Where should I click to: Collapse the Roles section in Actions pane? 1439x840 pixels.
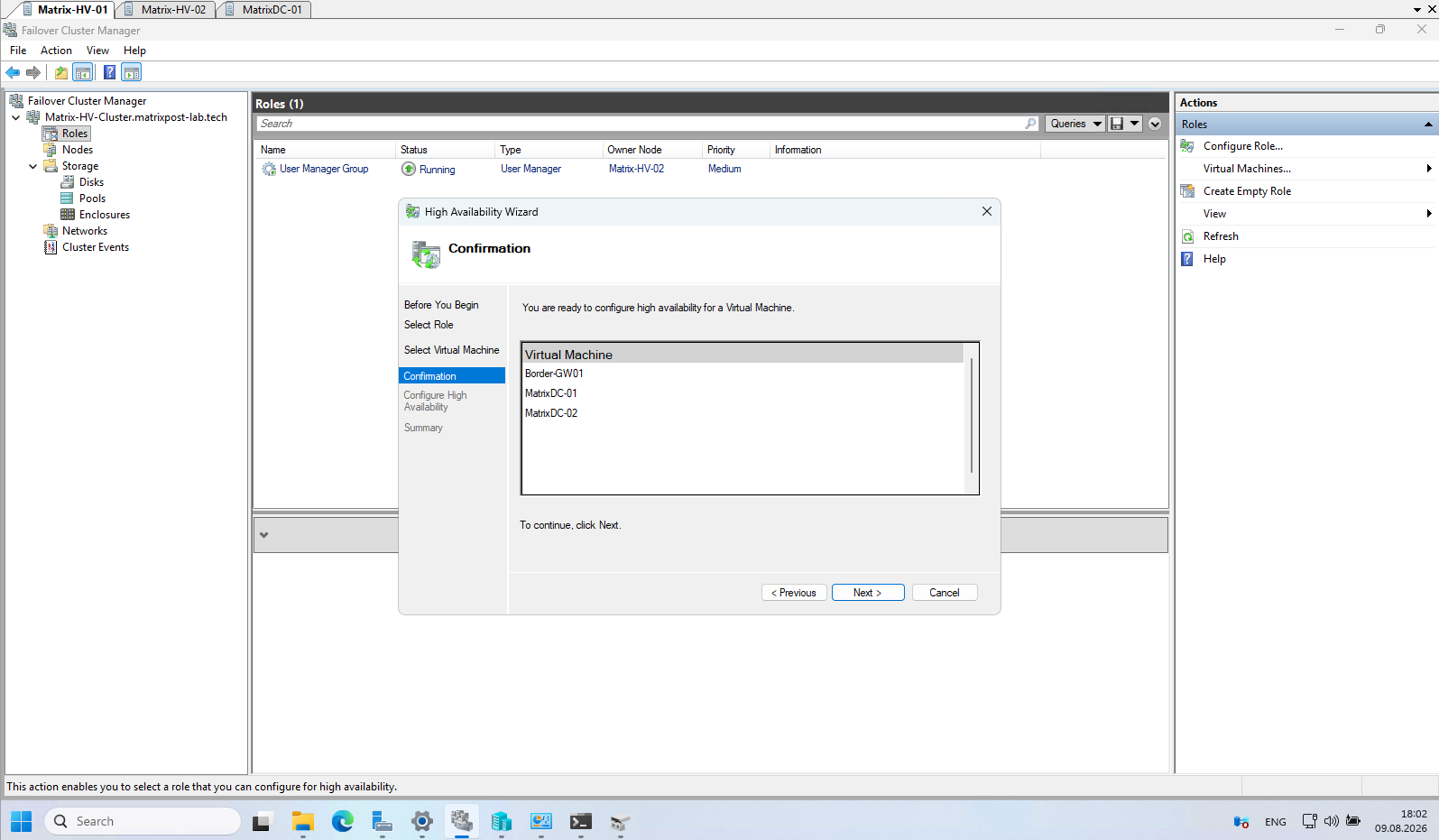click(1428, 125)
